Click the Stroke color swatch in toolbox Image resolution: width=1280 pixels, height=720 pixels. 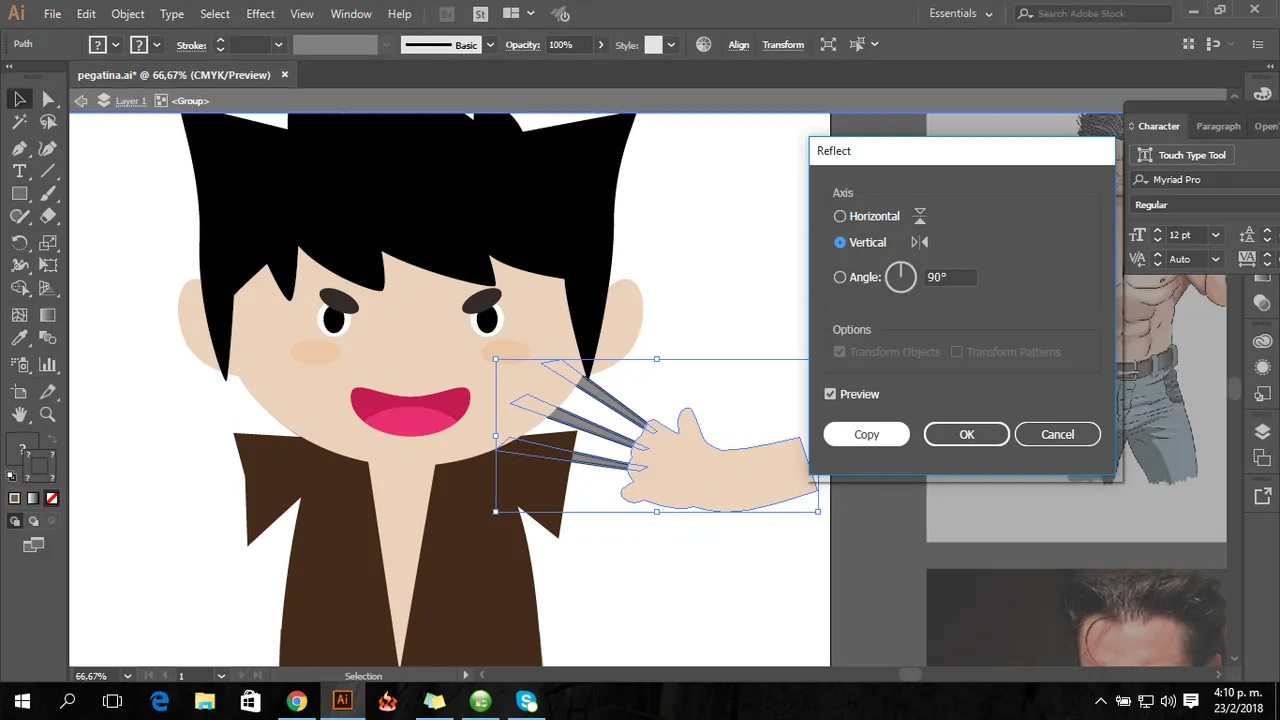pyautogui.click(x=40, y=466)
